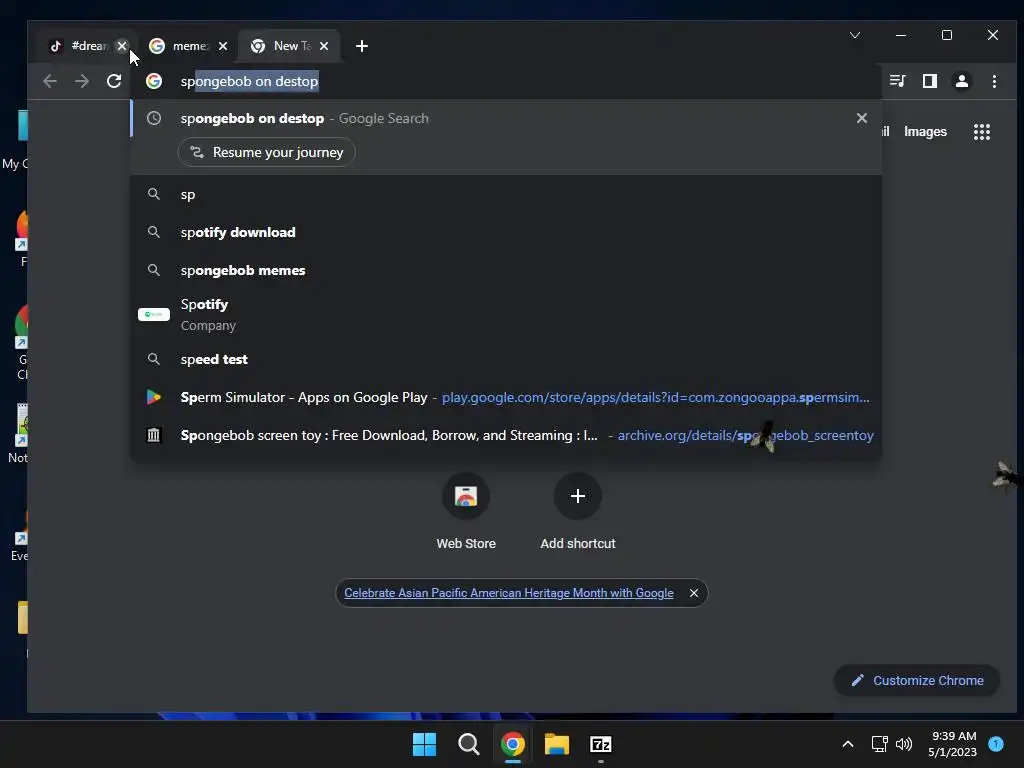The height and width of the screenshot is (768, 1024).
Task: Open taskbar Search
Action: [x=468, y=744]
